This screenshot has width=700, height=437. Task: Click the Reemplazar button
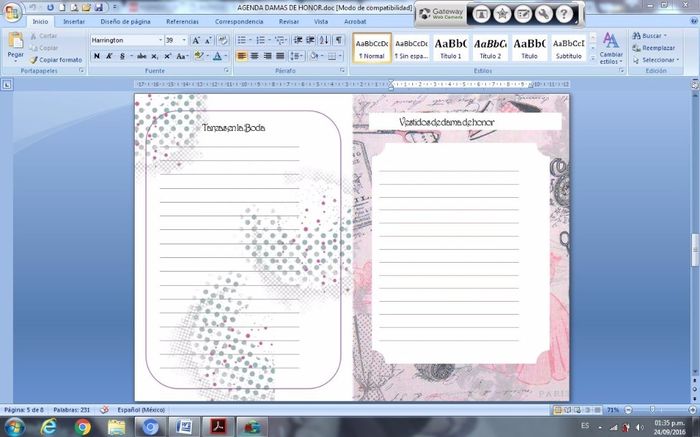point(656,47)
